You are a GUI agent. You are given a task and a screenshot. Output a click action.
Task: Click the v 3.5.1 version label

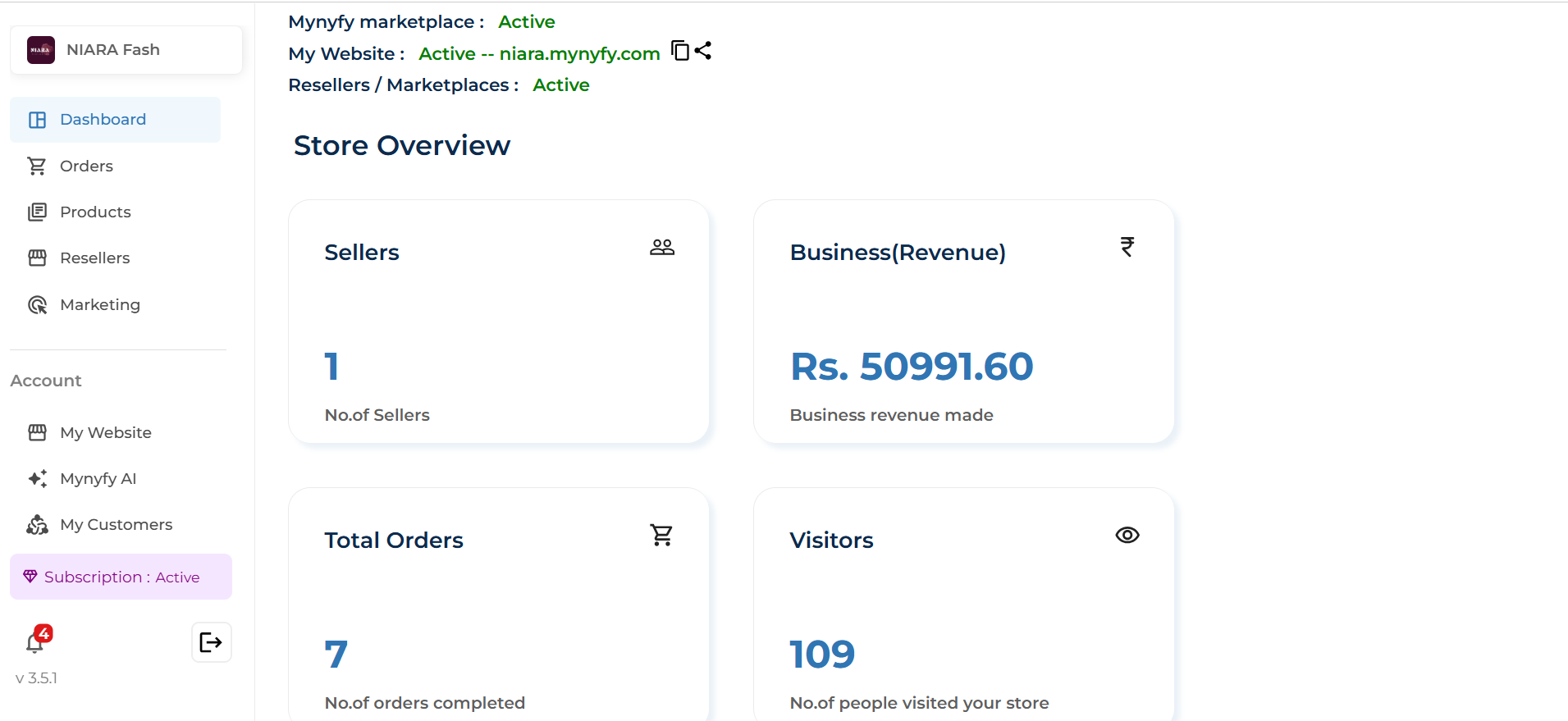pyautogui.click(x=35, y=678)
